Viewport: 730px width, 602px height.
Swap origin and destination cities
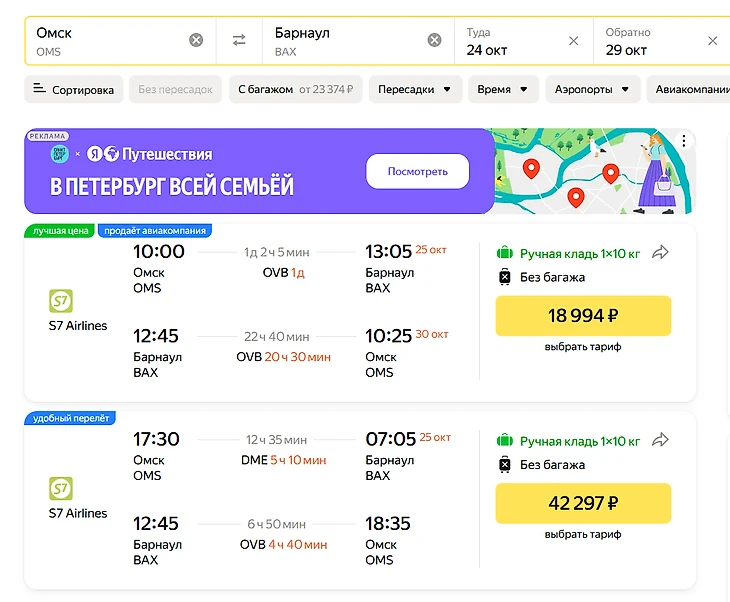point(239,40)
